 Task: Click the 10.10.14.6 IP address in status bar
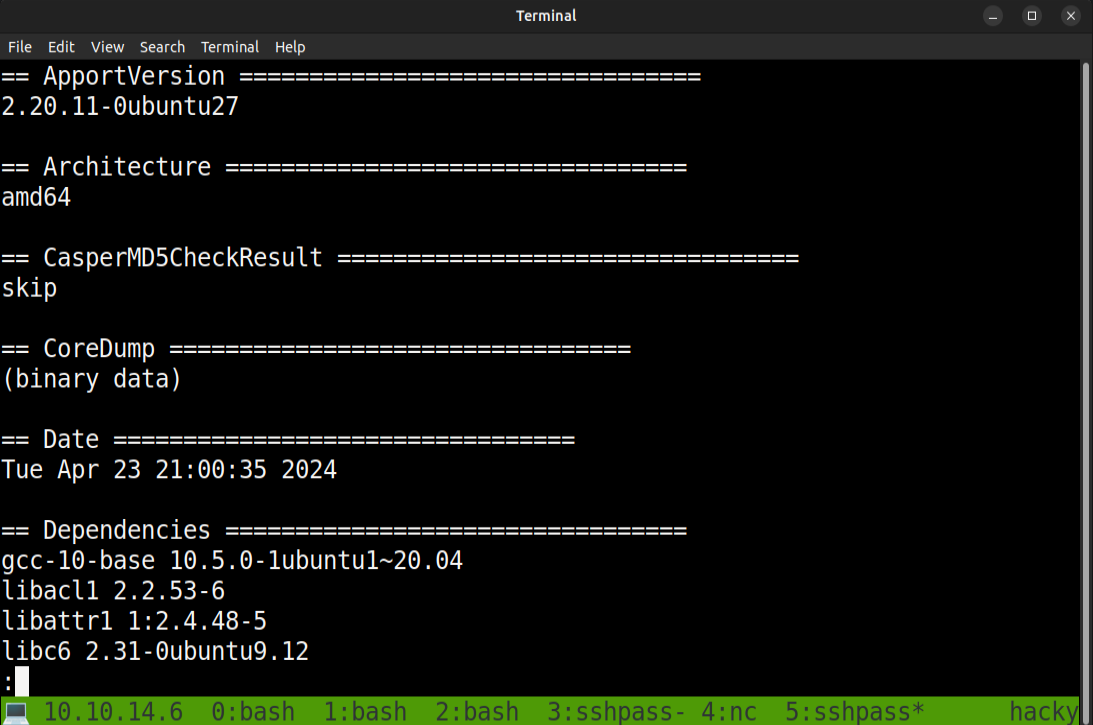[x=113, y=712]
